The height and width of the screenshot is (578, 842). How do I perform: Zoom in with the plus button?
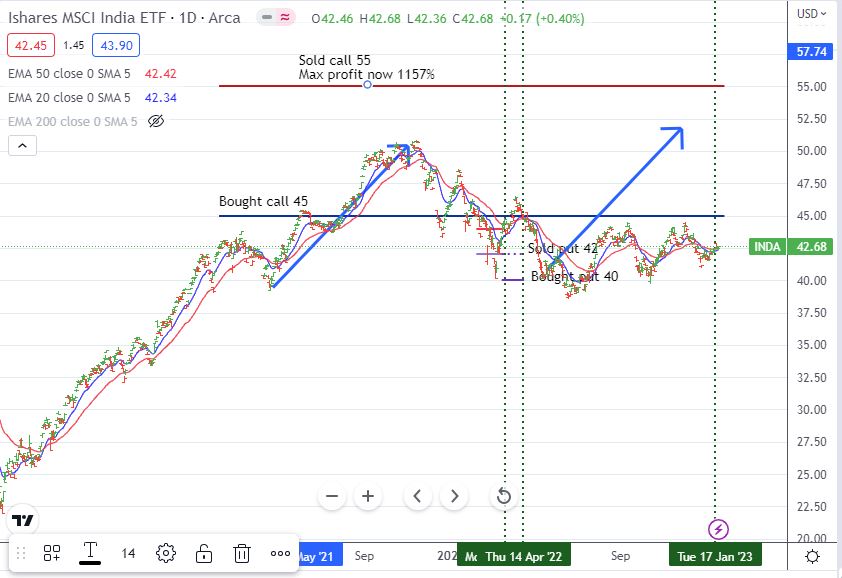click(368, 496)
